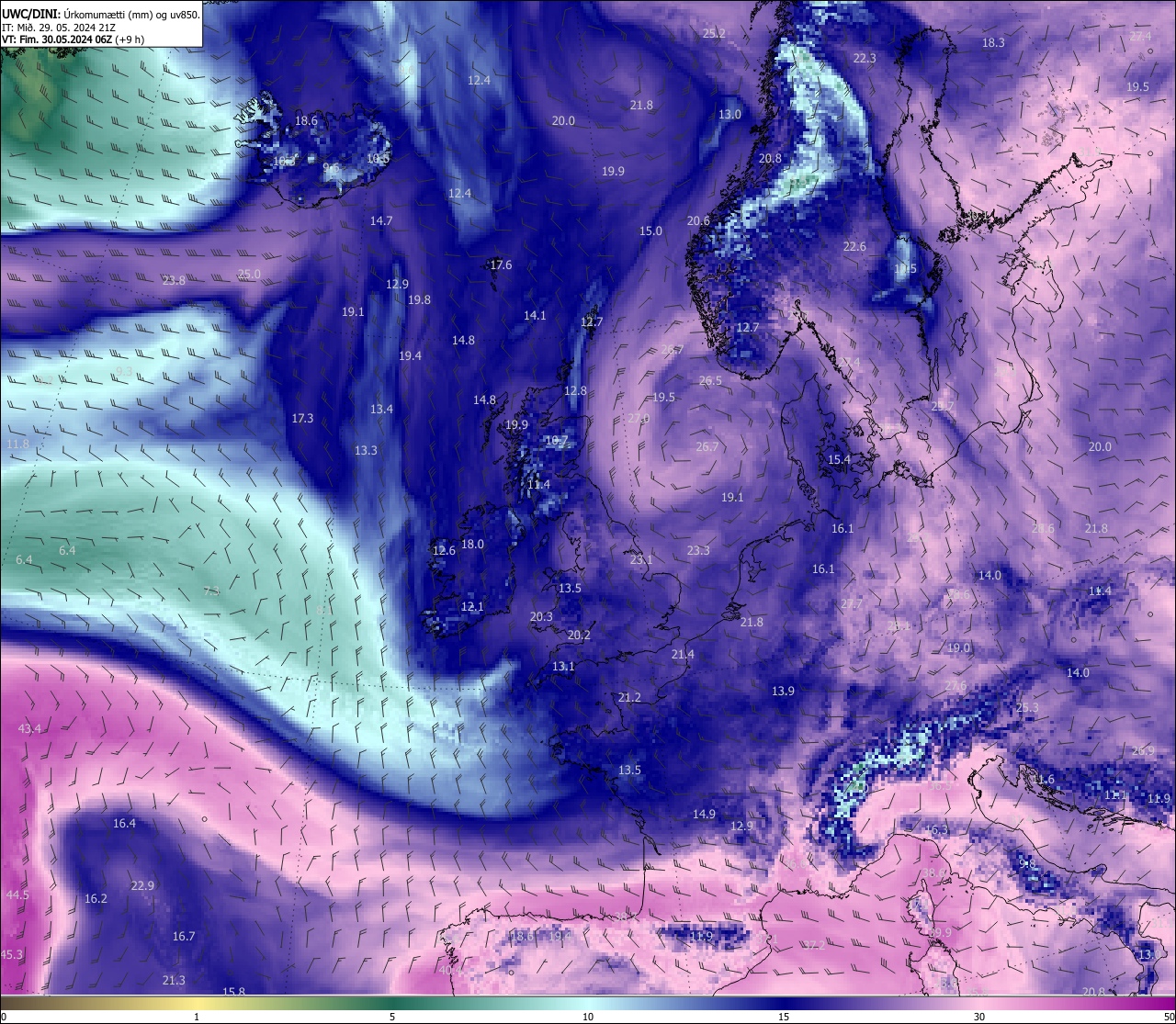
Task: Select the 21.3 value label
Action: (x=174, y=980)
